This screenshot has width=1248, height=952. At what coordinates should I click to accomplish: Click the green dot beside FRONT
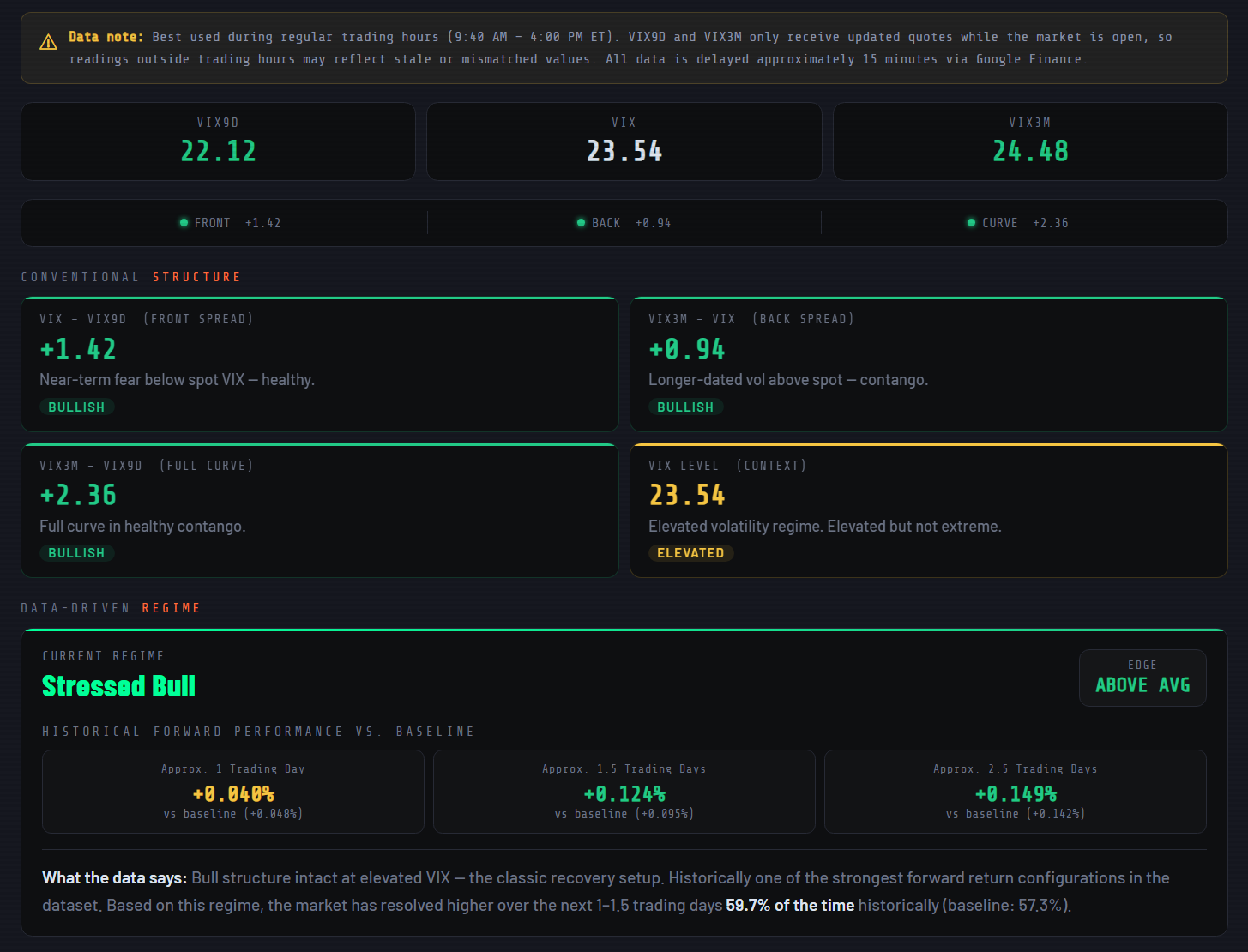(x=184, y=222)
